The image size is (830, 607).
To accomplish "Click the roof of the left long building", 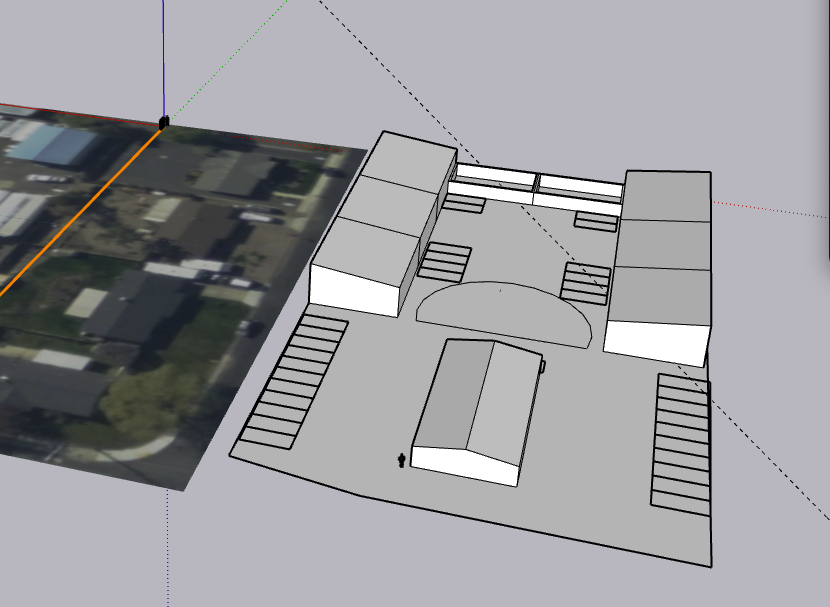I will tap(384, 200).
